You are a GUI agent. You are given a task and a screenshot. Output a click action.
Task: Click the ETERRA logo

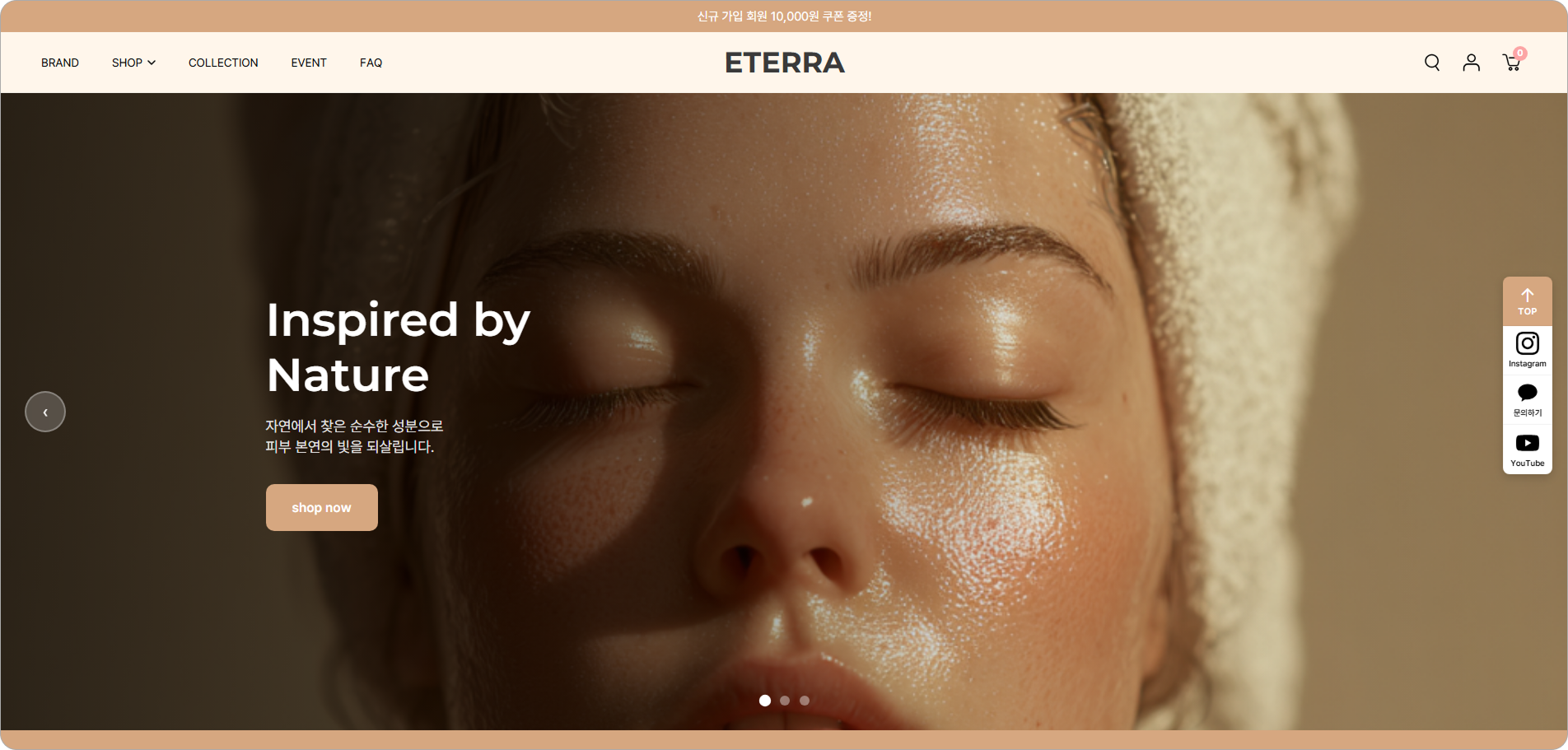pos(785,63)
